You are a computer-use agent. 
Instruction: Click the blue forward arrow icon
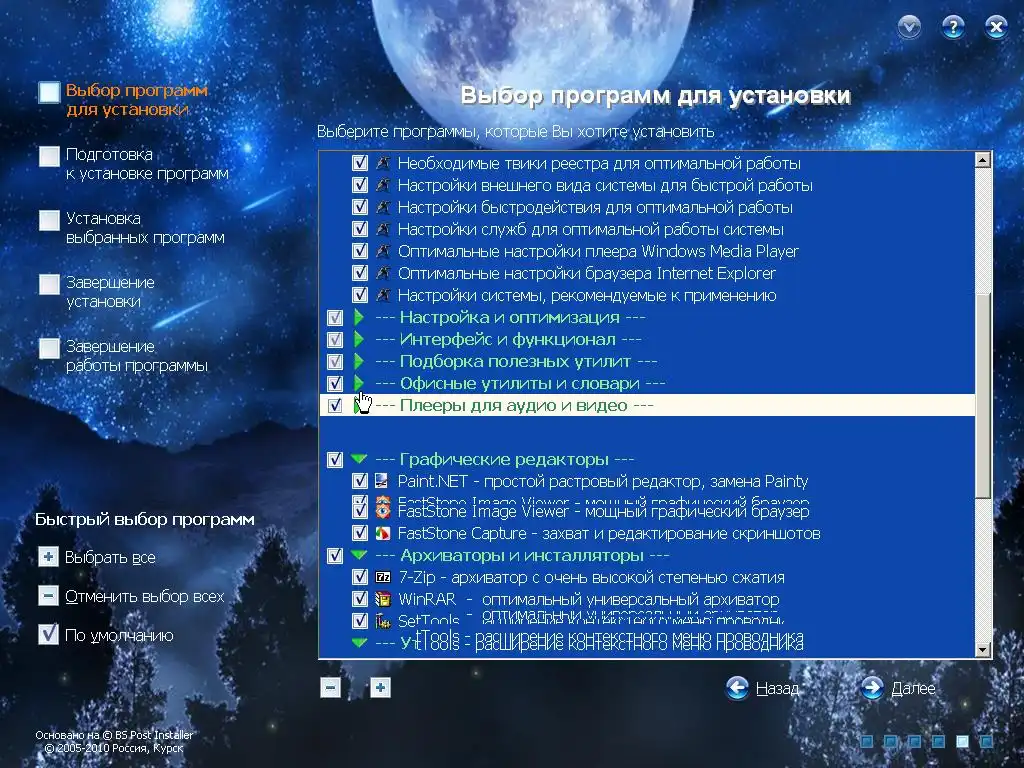pyautogui.click(x=872, y=688)
